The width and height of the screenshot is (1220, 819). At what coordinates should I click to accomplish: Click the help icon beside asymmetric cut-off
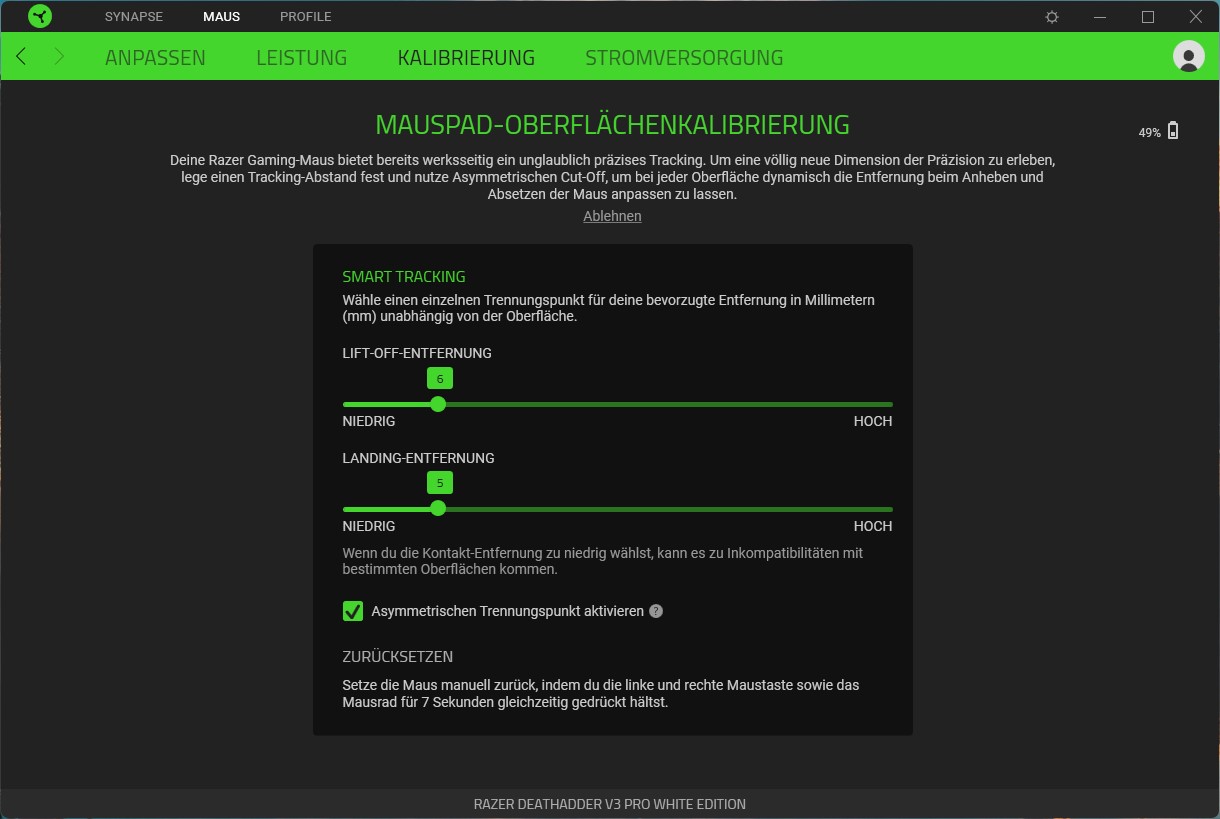tap(656, 611)
